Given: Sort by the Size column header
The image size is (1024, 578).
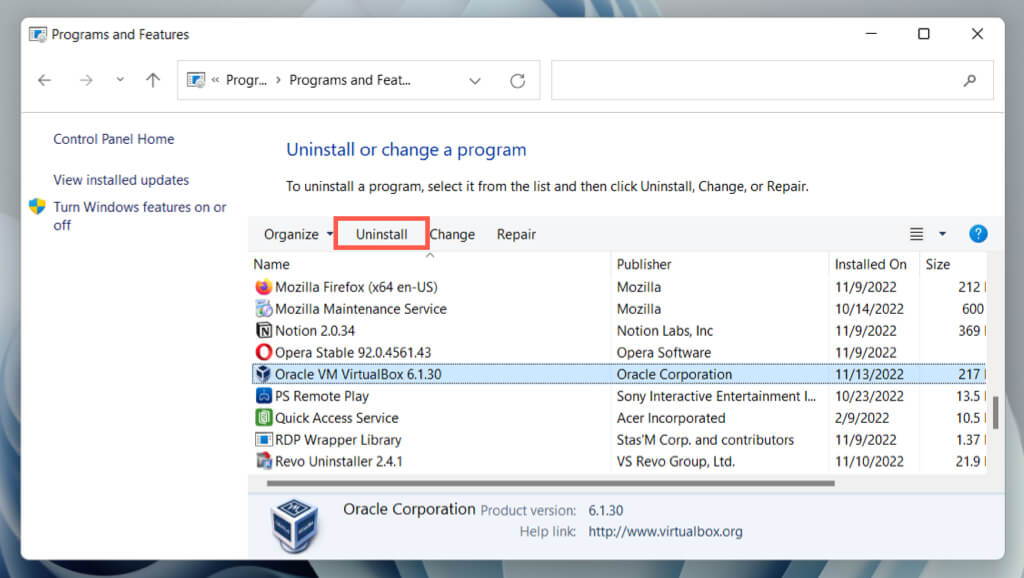Looking at the screenshot, I should [x=938, y=265].
